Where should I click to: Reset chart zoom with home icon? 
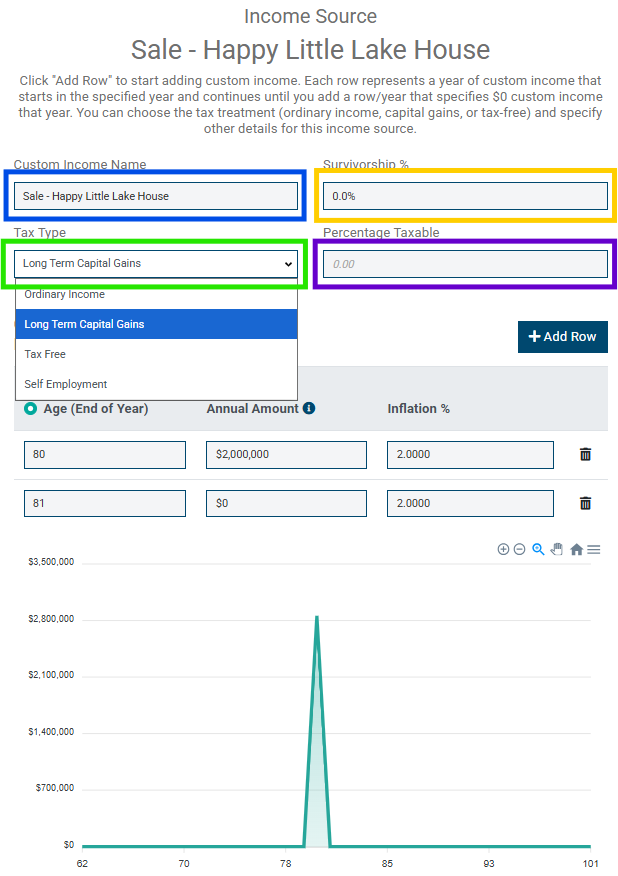[x=576, y=549]
